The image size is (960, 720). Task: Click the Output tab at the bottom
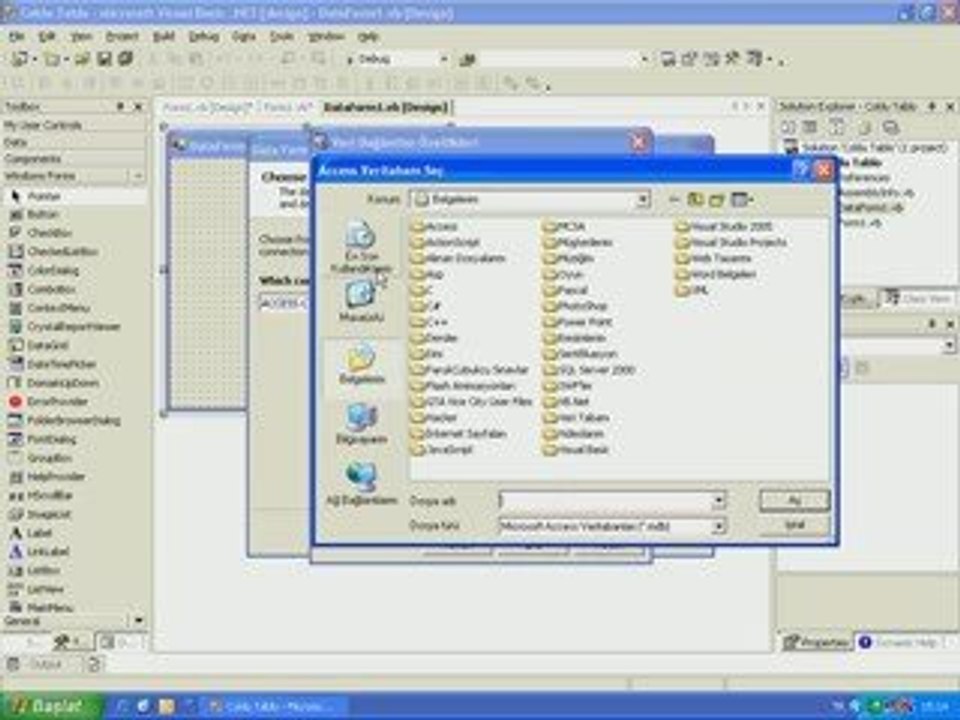point(44,664)
